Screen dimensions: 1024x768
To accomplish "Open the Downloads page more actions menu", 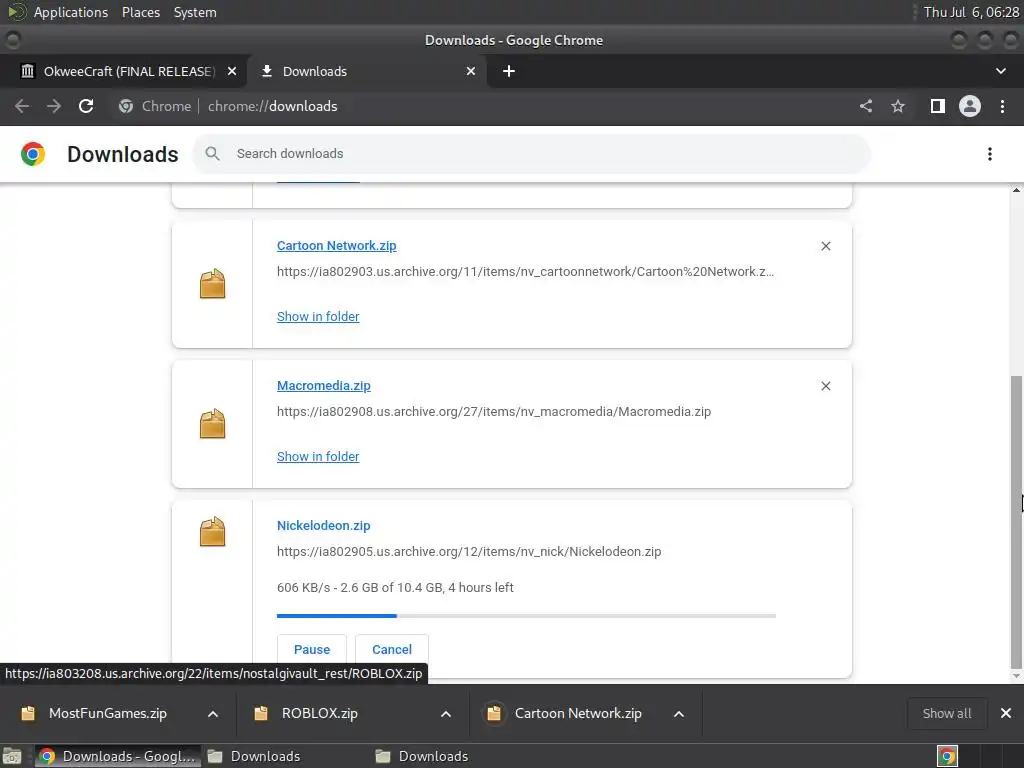I will click(x=990, y=154).
